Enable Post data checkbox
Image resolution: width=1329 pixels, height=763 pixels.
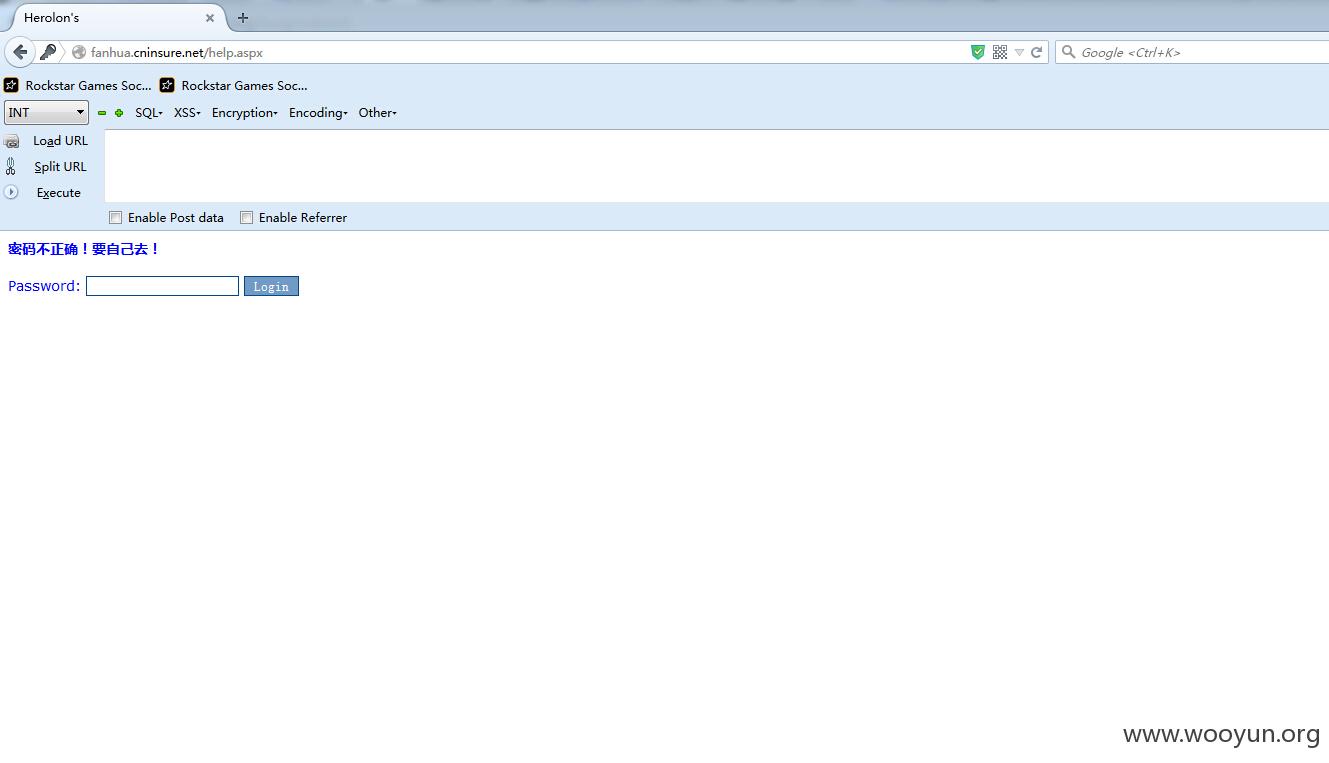pyautogui.click(x=116, y=217)
